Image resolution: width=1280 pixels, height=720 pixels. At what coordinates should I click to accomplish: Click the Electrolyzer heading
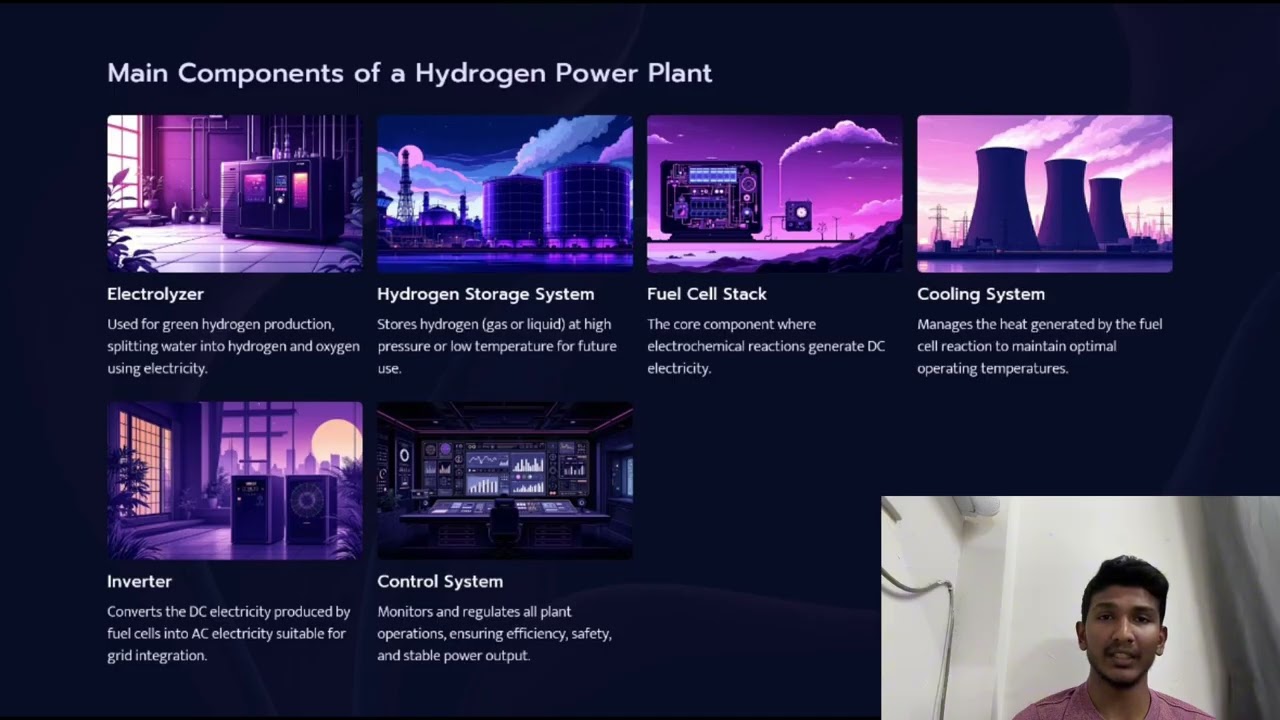coord(155,294)
